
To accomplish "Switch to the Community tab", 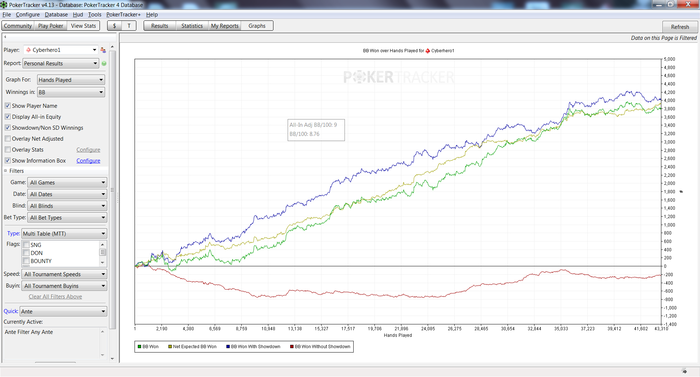I will (18, 26).
